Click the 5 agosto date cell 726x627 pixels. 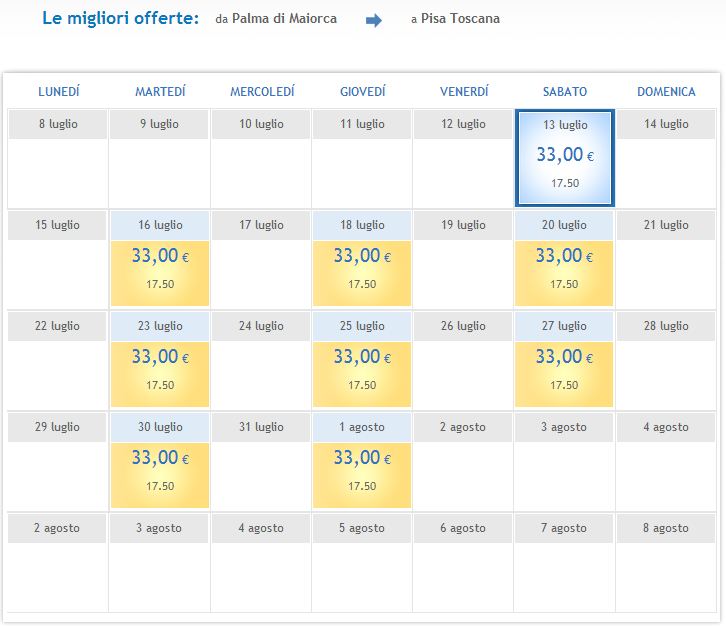[362, 528]
